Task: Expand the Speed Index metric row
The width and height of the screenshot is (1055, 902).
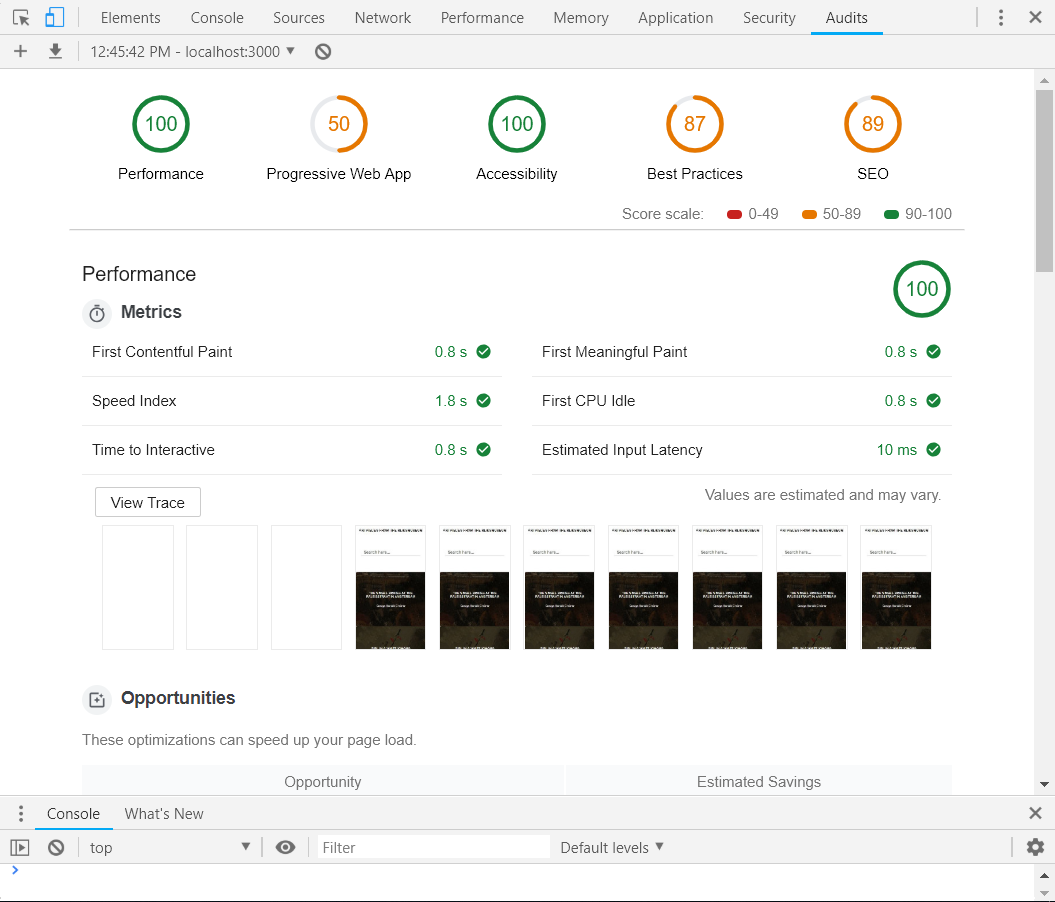Action: click(x=292, y=401)
